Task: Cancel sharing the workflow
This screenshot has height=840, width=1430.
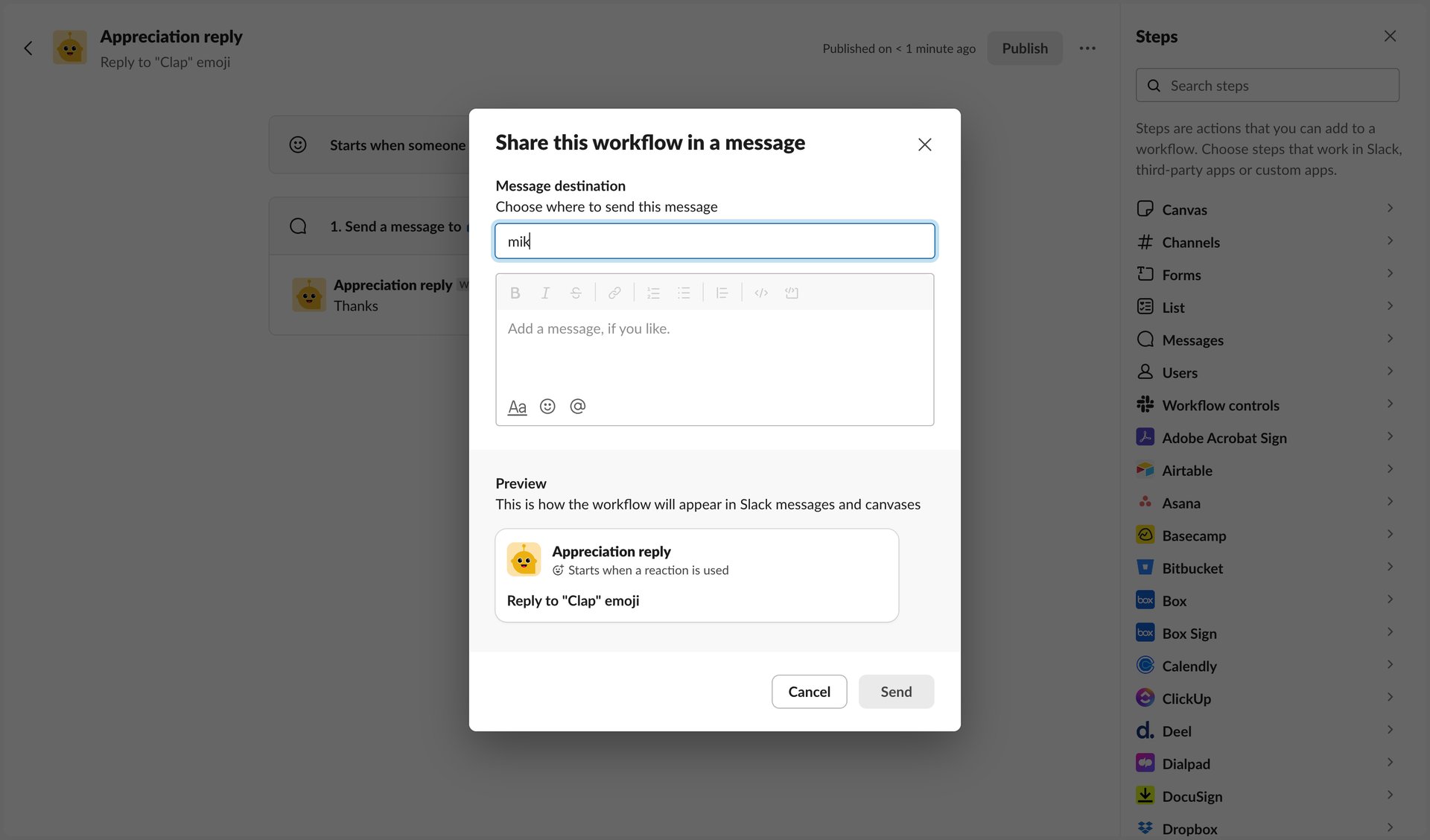Action: [809, 691]
